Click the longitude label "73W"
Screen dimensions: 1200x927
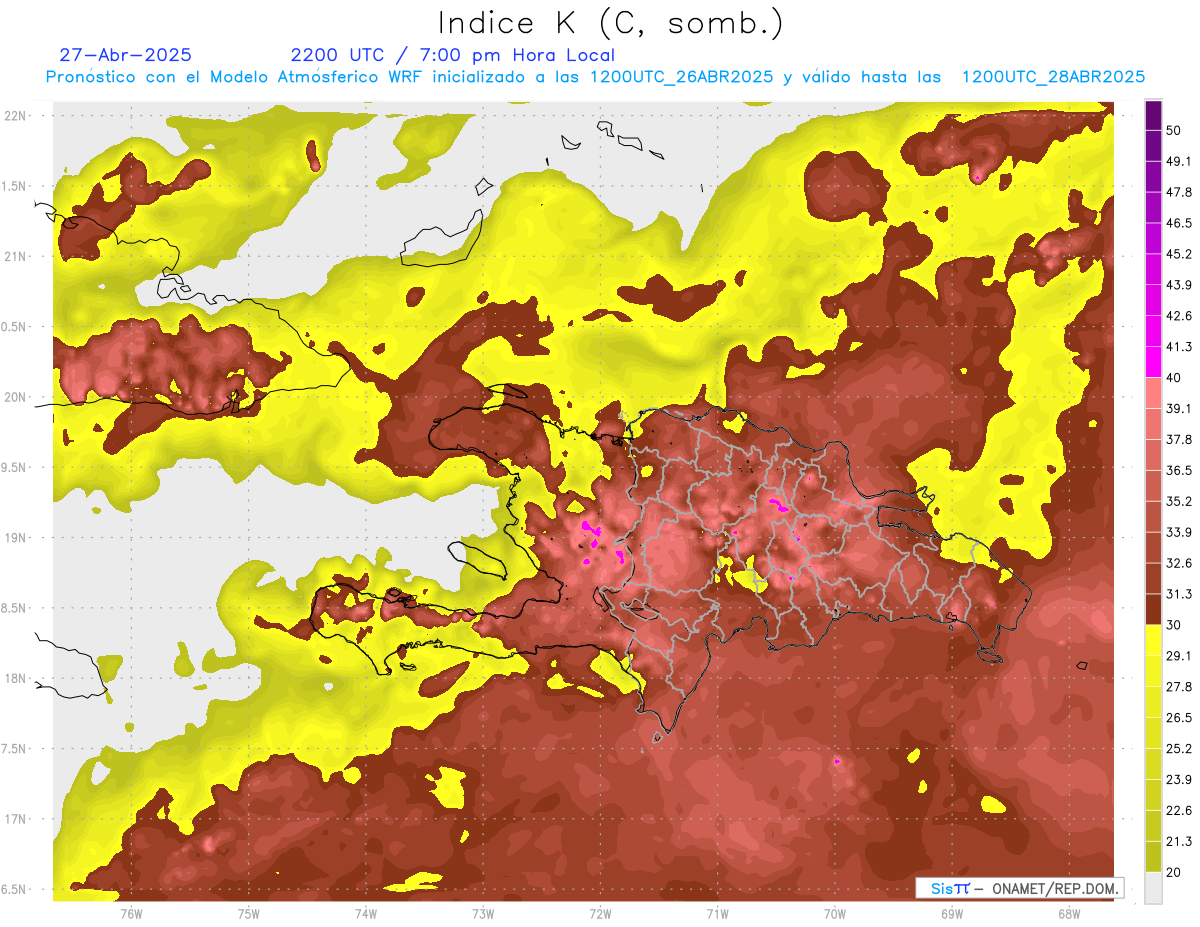(x=483, y=913)
